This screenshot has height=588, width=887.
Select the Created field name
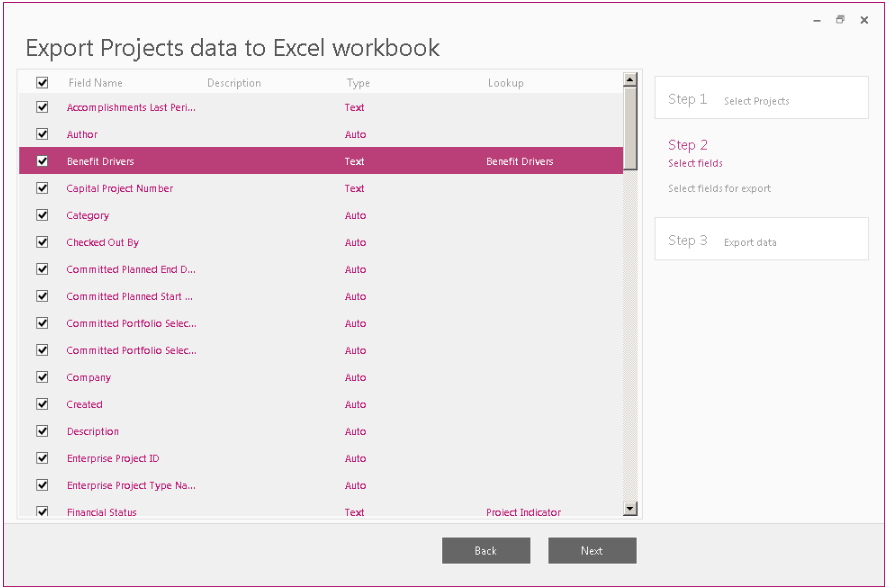[x=84, y=405]
